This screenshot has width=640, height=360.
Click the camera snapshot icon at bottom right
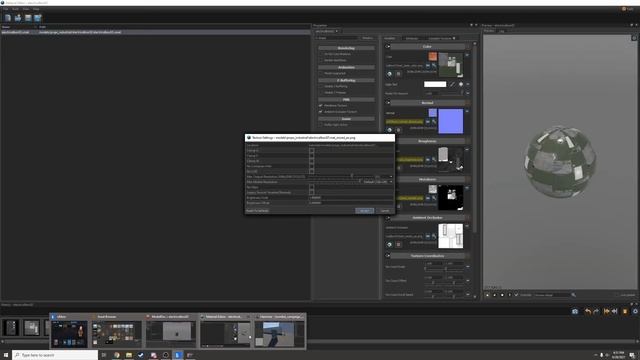click(575, 311)
